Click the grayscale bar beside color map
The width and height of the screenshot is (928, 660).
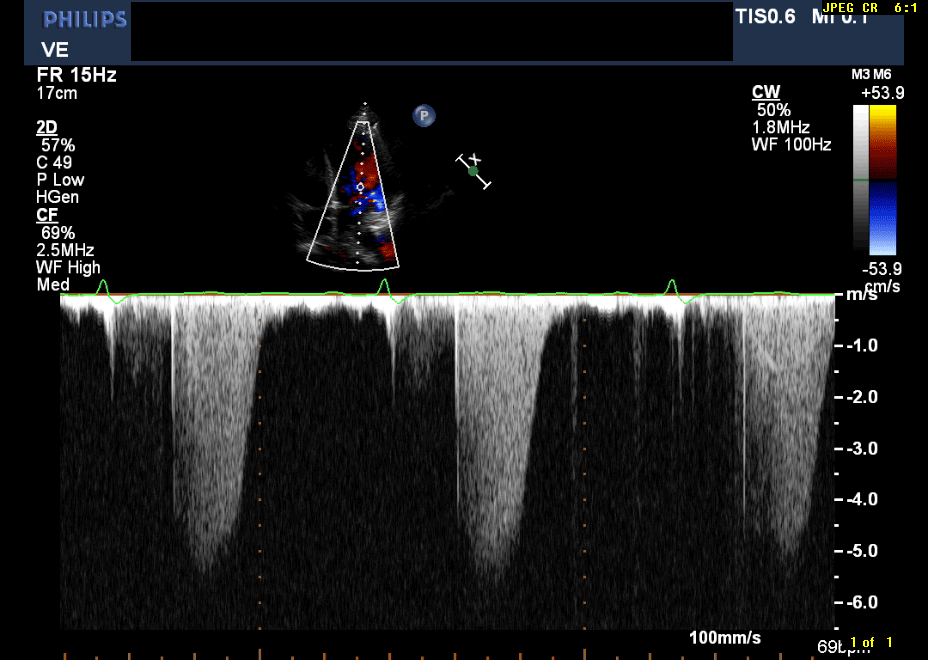[x=860, y=178]
